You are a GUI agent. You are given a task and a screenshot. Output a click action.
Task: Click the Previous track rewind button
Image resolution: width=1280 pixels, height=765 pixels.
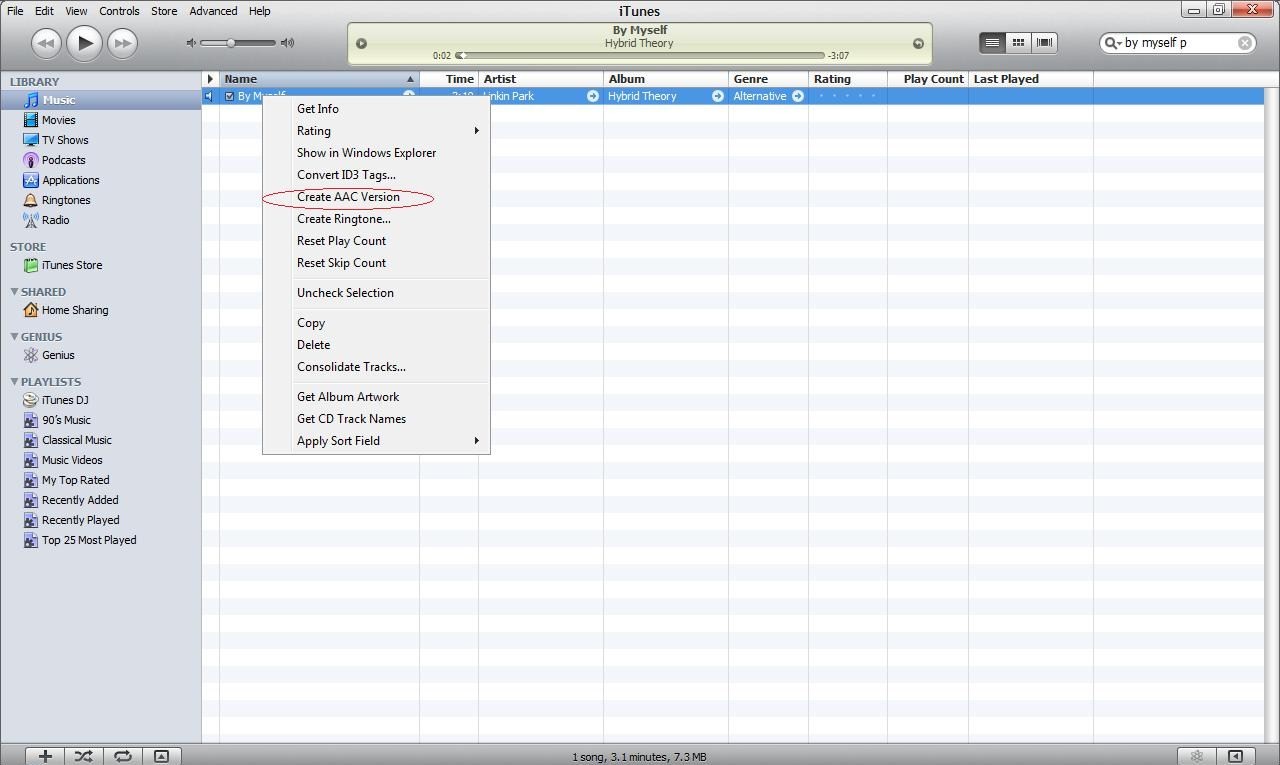tap(46, 43)
